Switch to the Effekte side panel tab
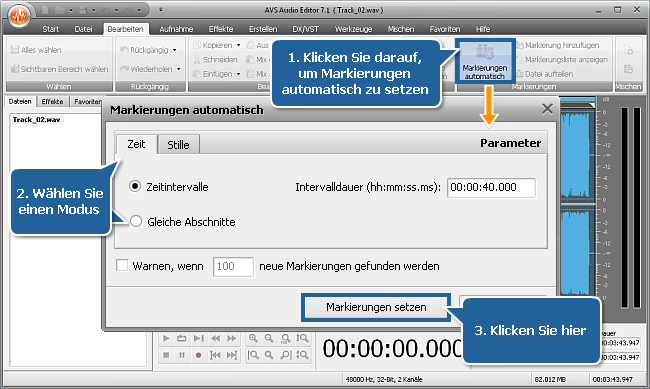The width and height of the screenshot is (650, 389). 53,102
